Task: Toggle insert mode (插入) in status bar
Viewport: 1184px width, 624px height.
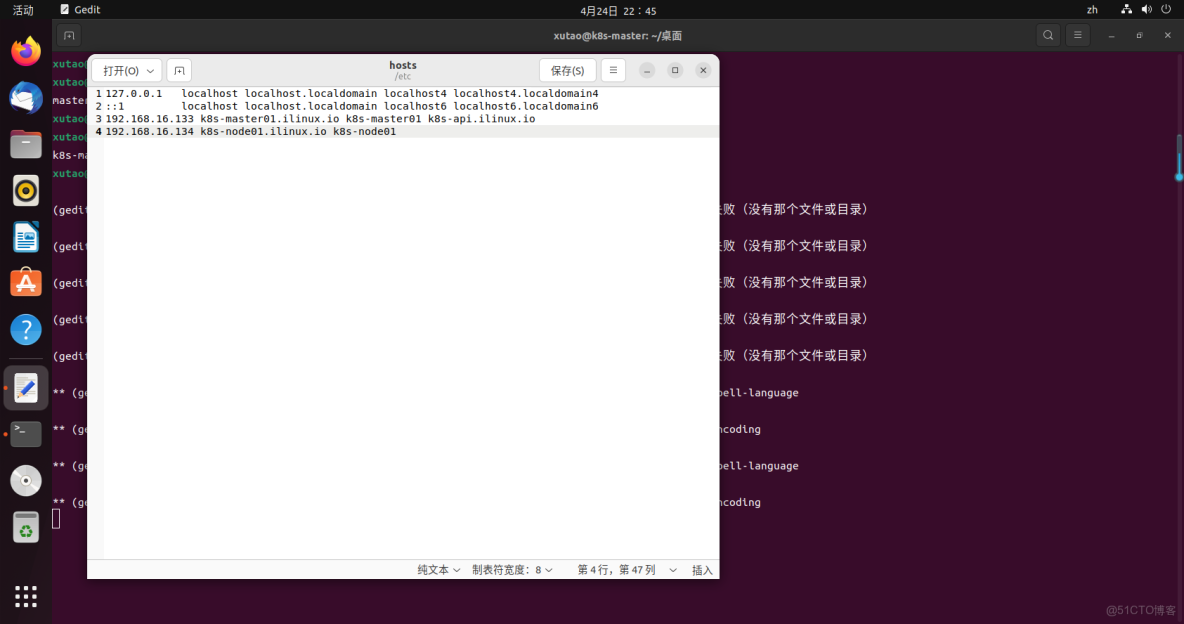Action: click(x=702, y=570)
